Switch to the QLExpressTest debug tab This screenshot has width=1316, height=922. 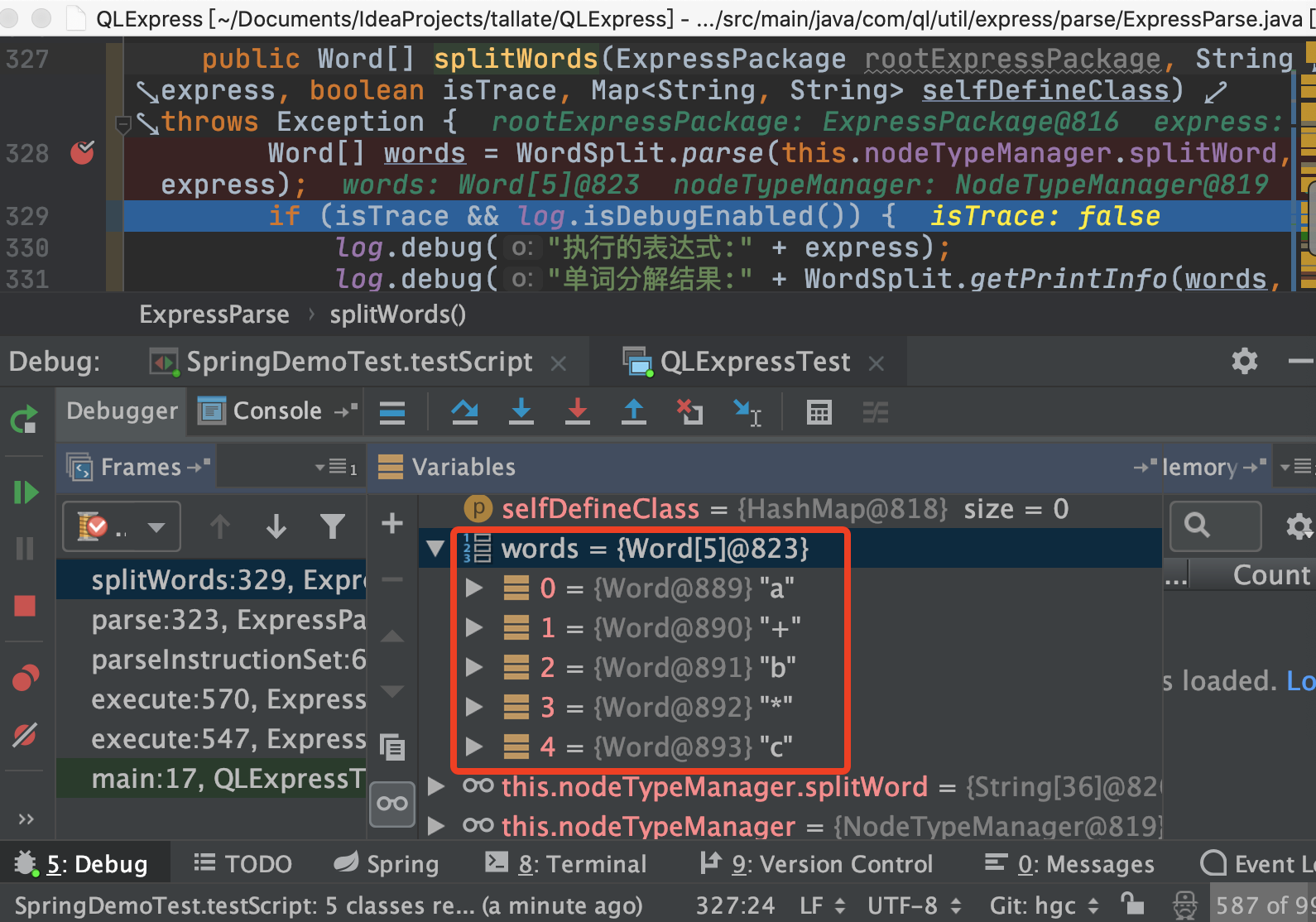click(x=753, y=362)
